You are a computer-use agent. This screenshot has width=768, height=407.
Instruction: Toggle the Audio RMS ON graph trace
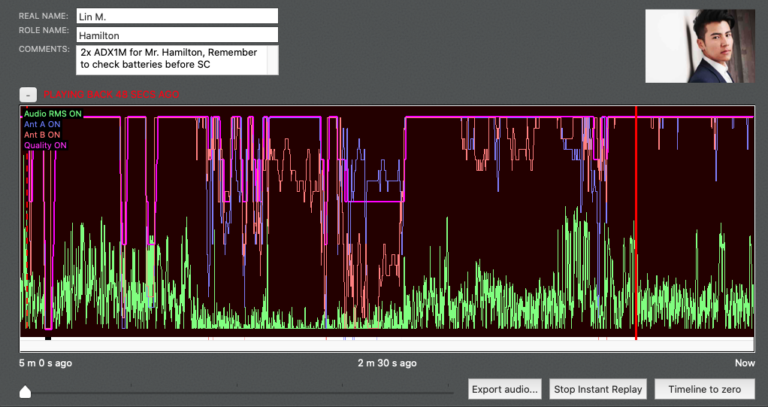click(x=52, y=114)
